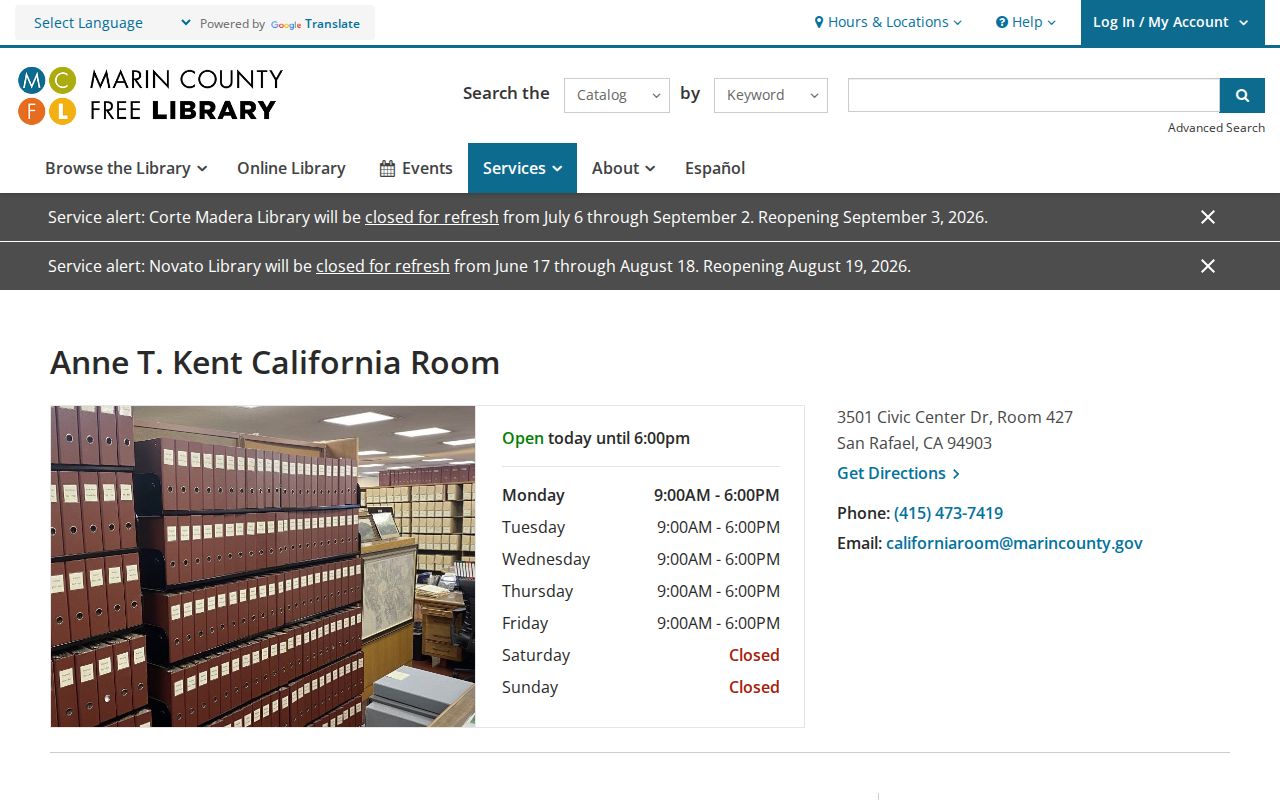The width and height of the screenshot is (1280, 800).
Task: Dismiss the Corte Madera Library service alert
Action: 1208,217
